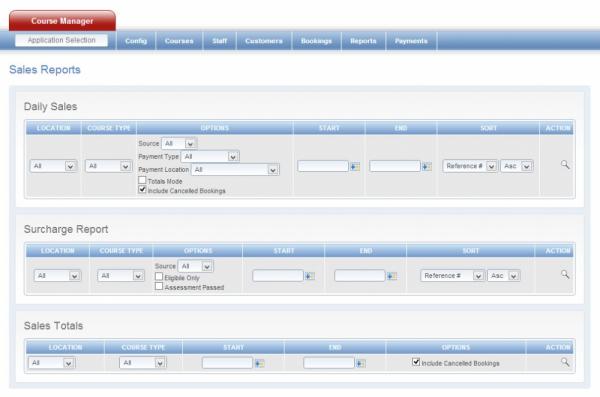This screenshot has height=397, width=600.
Task: Click the Sales Totals search magnifier icon
Action: 565,362
